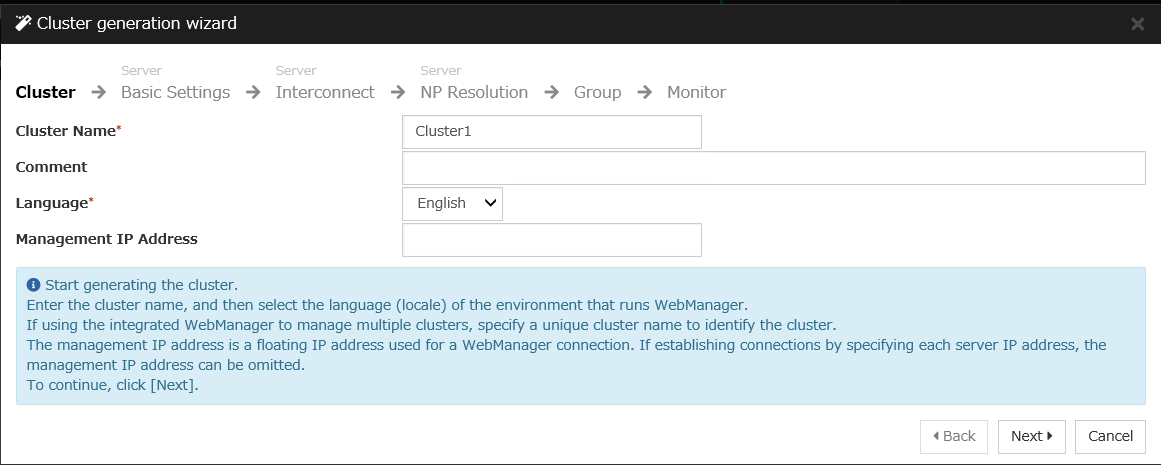Click into the Management IP Address field
Screen dimensions: 1161x465
point(551,239)
